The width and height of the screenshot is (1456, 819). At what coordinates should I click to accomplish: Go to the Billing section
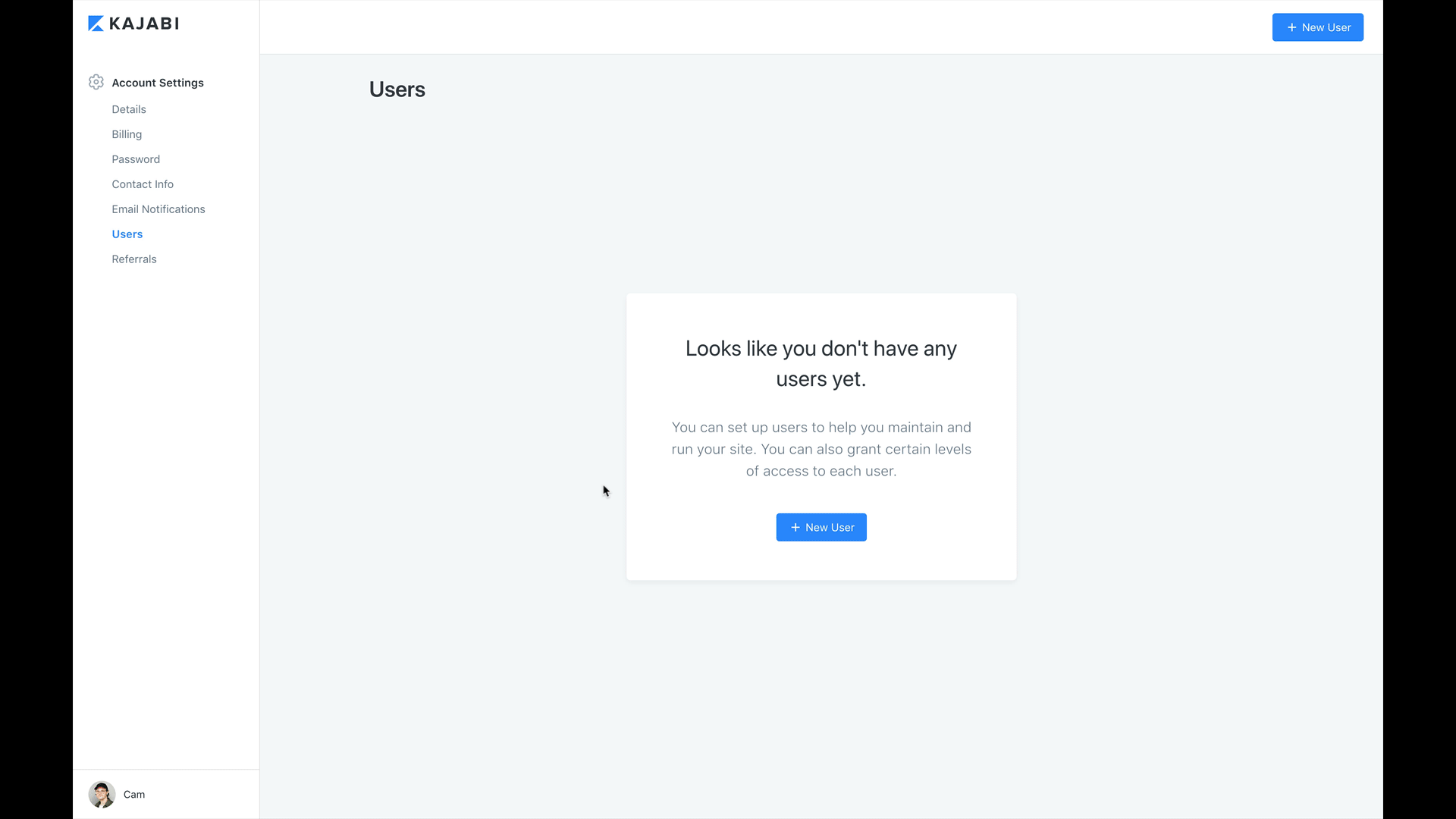(x=127, y=134)
